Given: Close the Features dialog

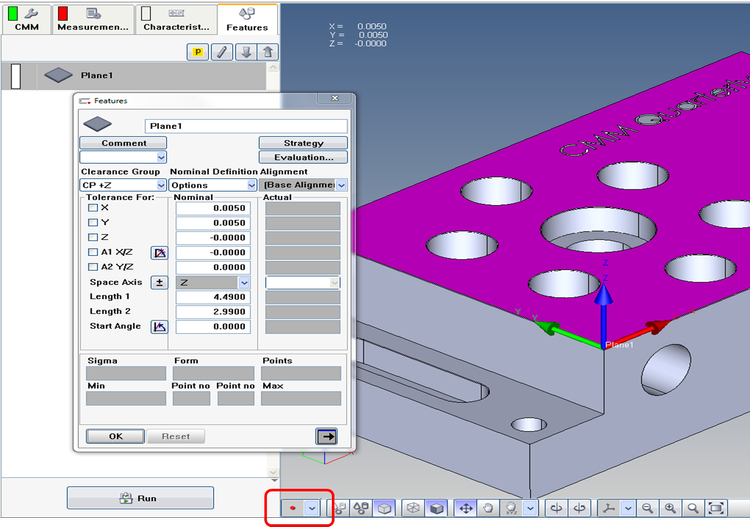Looking at the screenshot, I should point(335,98).
